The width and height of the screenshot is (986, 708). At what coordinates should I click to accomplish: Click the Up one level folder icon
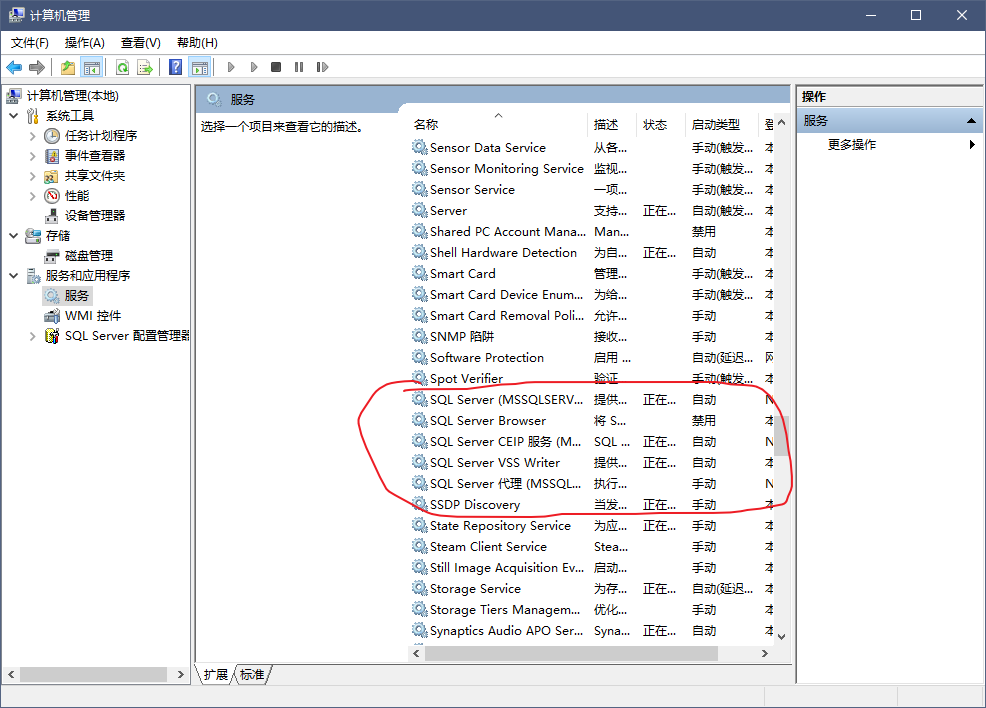pyautogui.click(x=68, y=67)
